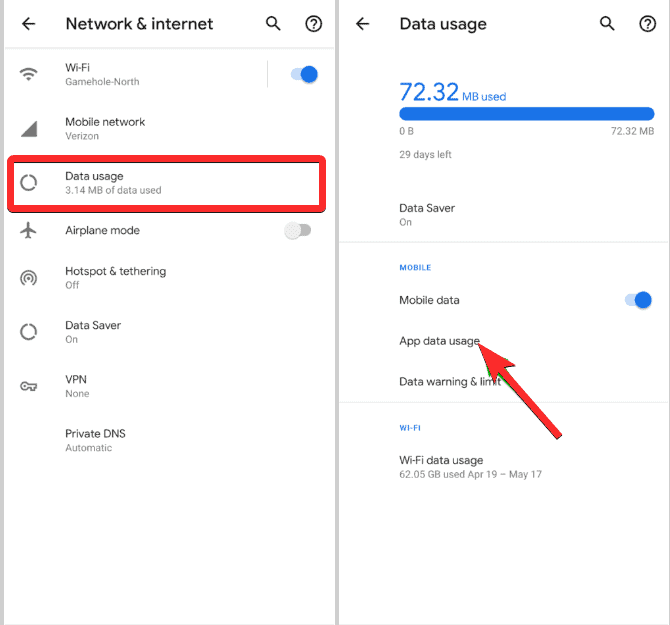The height and width of the screenshot is (625, 670).
Task: Click the blue data usage progress bar
Action: click(526, 114)
